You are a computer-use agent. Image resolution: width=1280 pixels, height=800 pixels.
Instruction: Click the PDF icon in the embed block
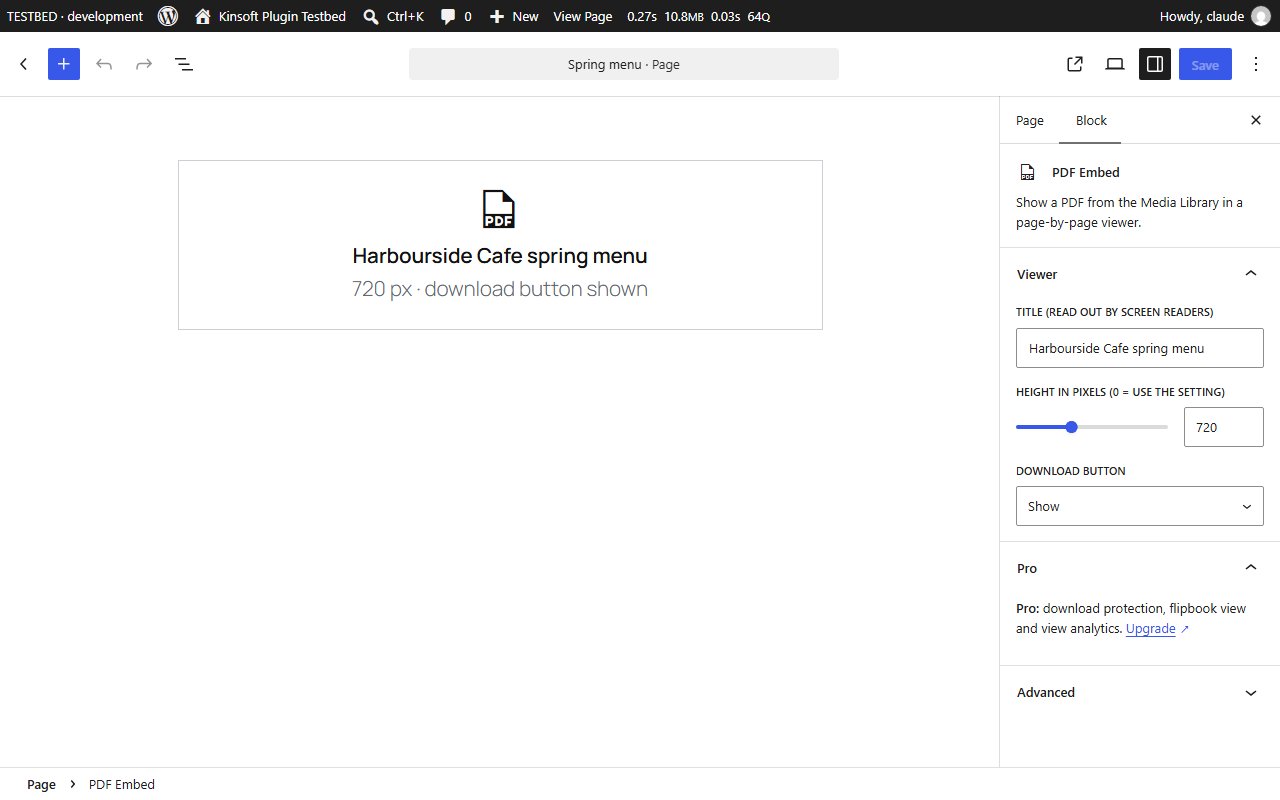pyautogui.click(x=499, y=209)
